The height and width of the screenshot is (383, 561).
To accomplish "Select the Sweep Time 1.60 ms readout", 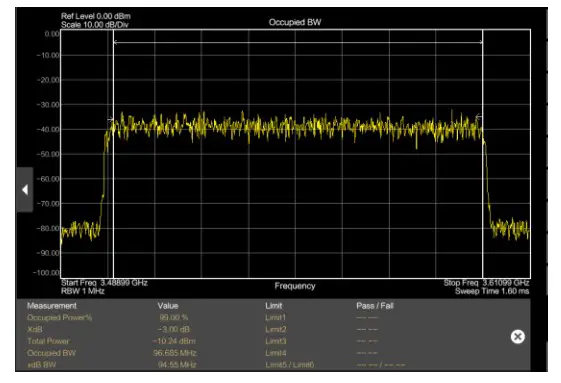I will pyautogui.click(x=492, y=291).
